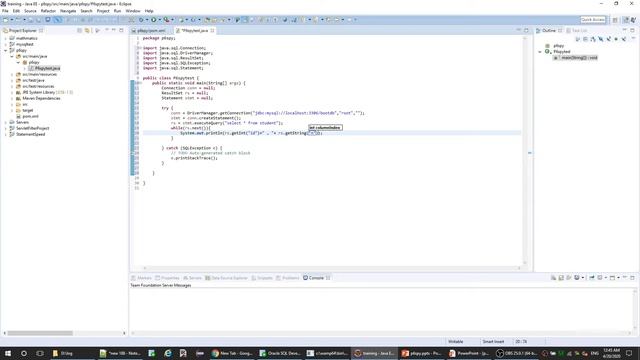The image size is (640, 360).
Task: Click the green Run toolbar icon
Action: (x=153, y=20)
